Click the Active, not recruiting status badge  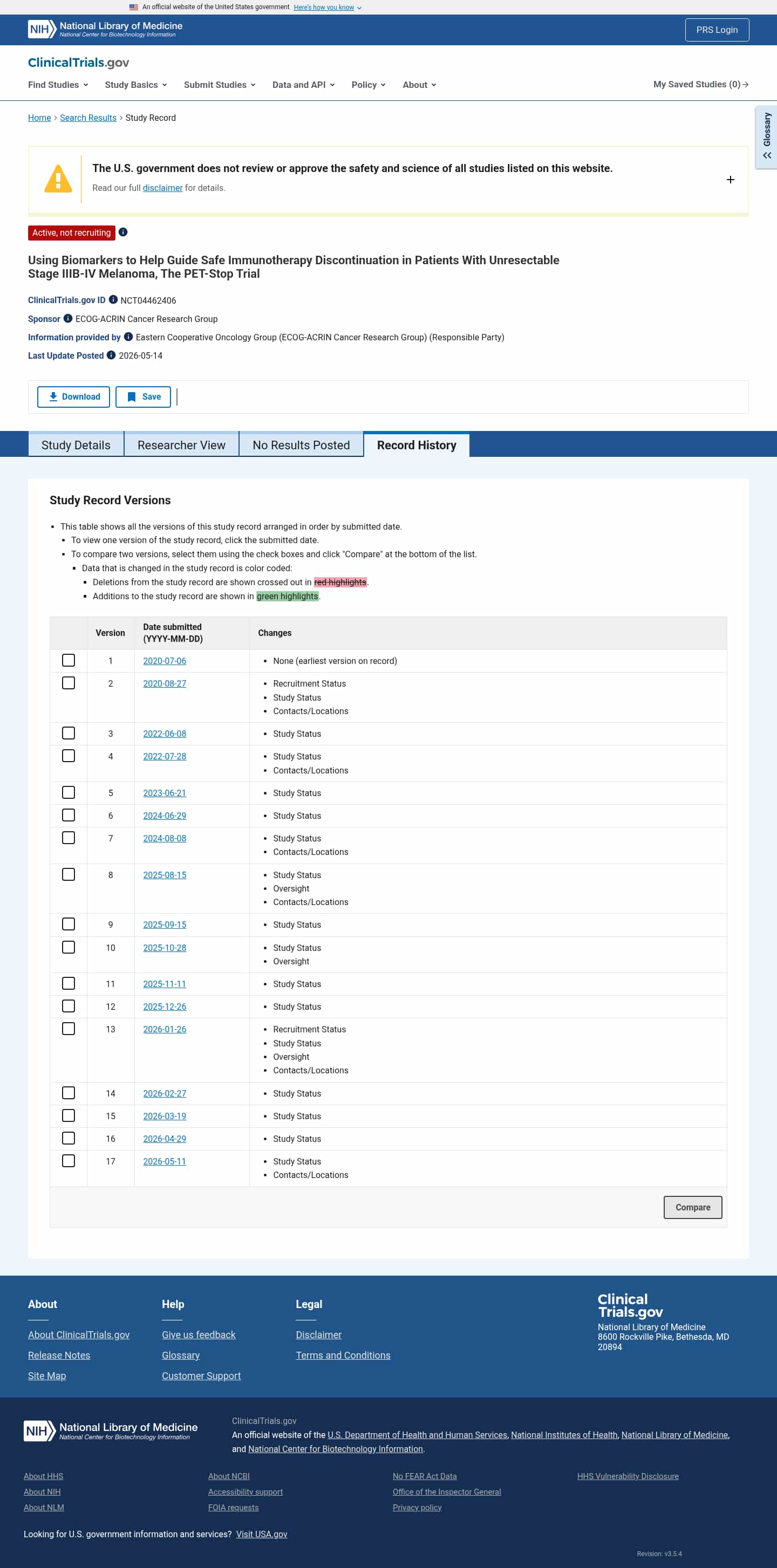[72, 232]
